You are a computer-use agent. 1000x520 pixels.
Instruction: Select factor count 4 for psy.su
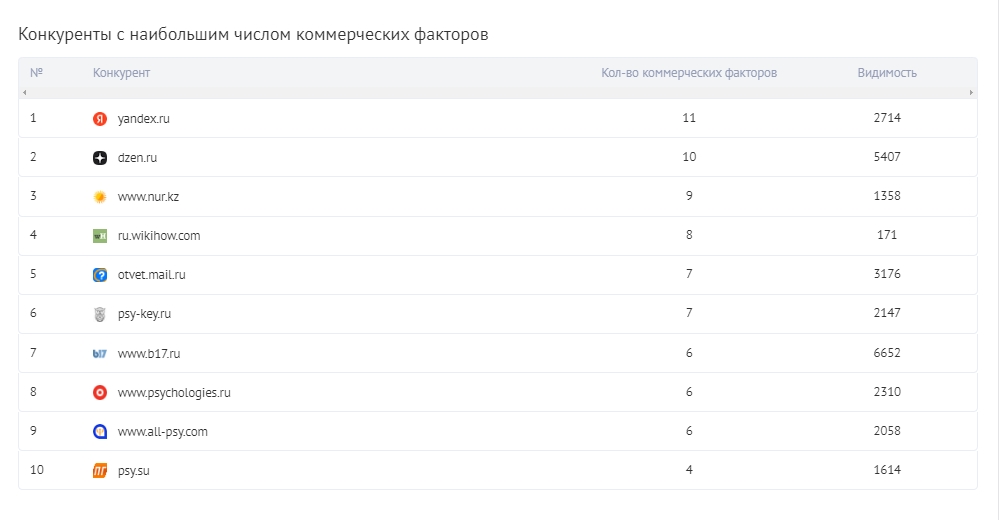coord(689,470)
